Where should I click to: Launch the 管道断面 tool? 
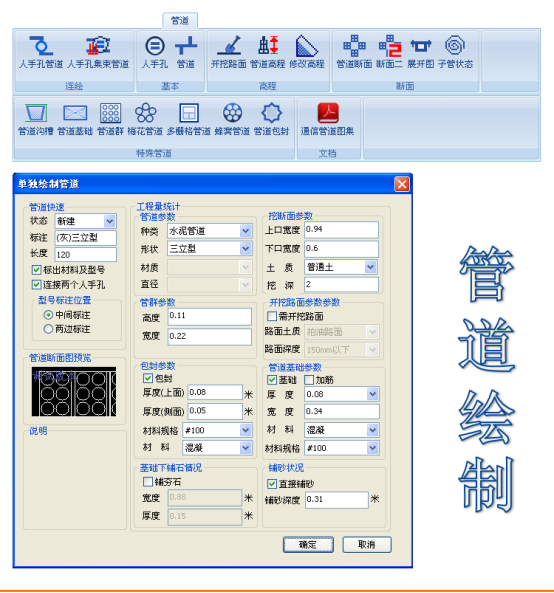pyautogui.click(x=354, y=45)
